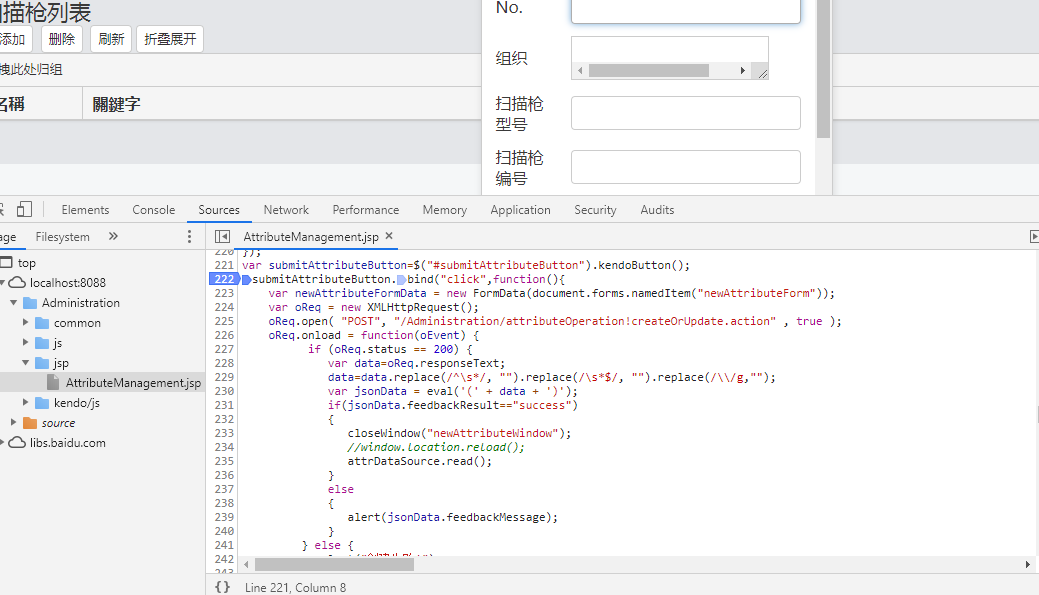Click the 组织 box horizontal scrollbar thumb
The width and height of the screenshot is (1039, 595).
coord(649,70)
